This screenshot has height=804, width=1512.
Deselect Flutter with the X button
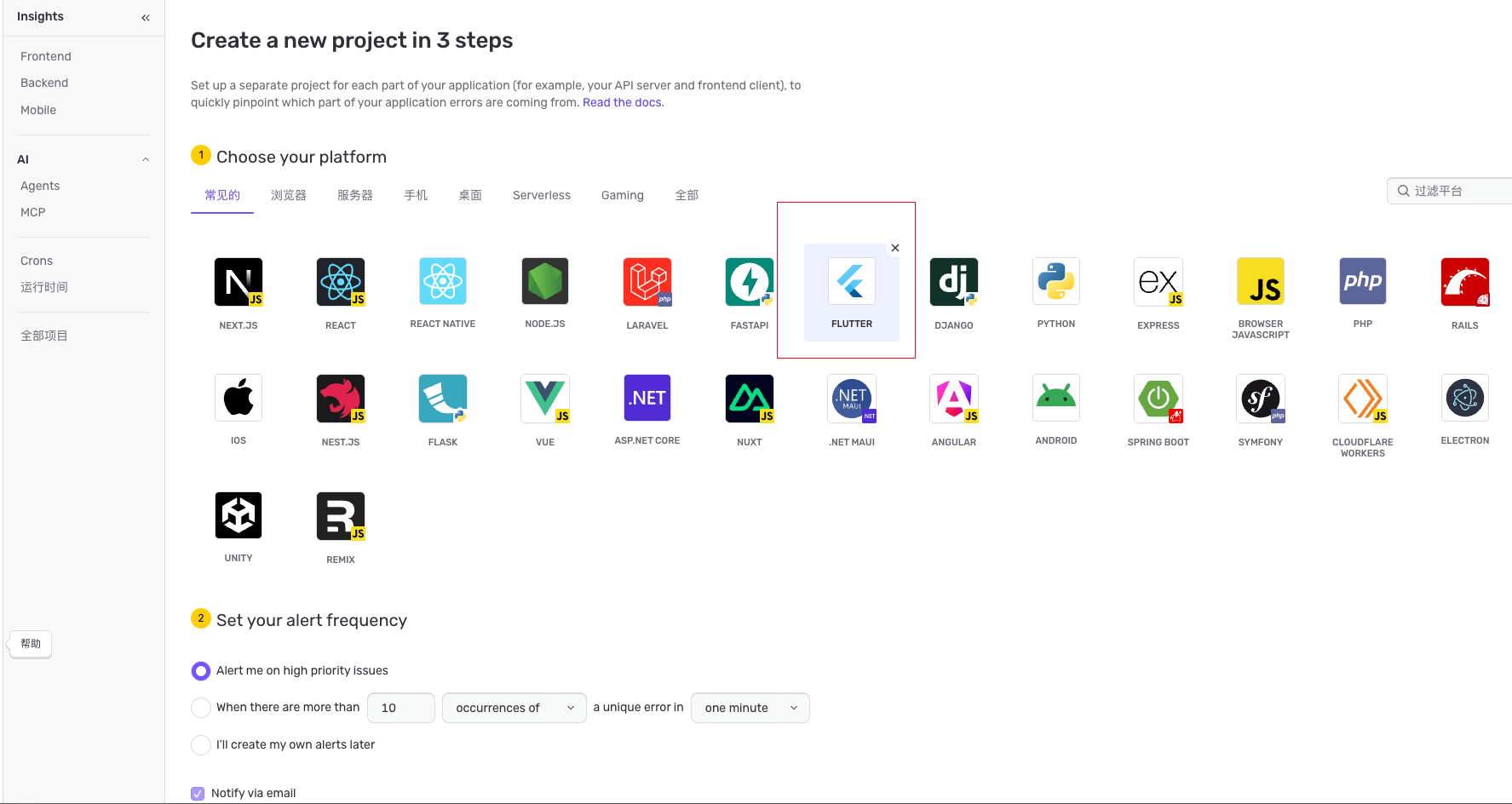click(895, 248)
